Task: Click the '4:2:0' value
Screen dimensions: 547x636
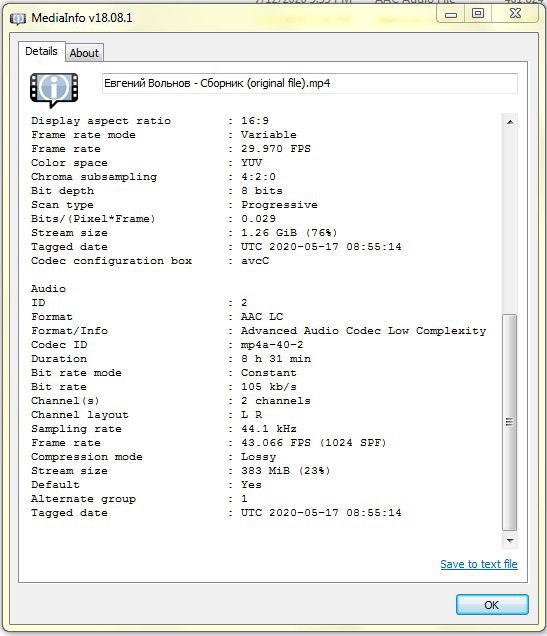Action: [258, 177]
